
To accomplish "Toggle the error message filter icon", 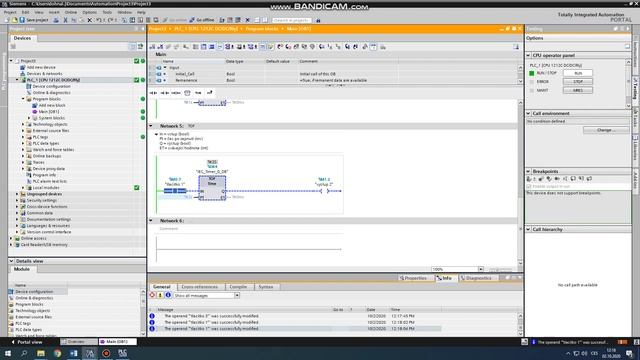I will [152, 295].
